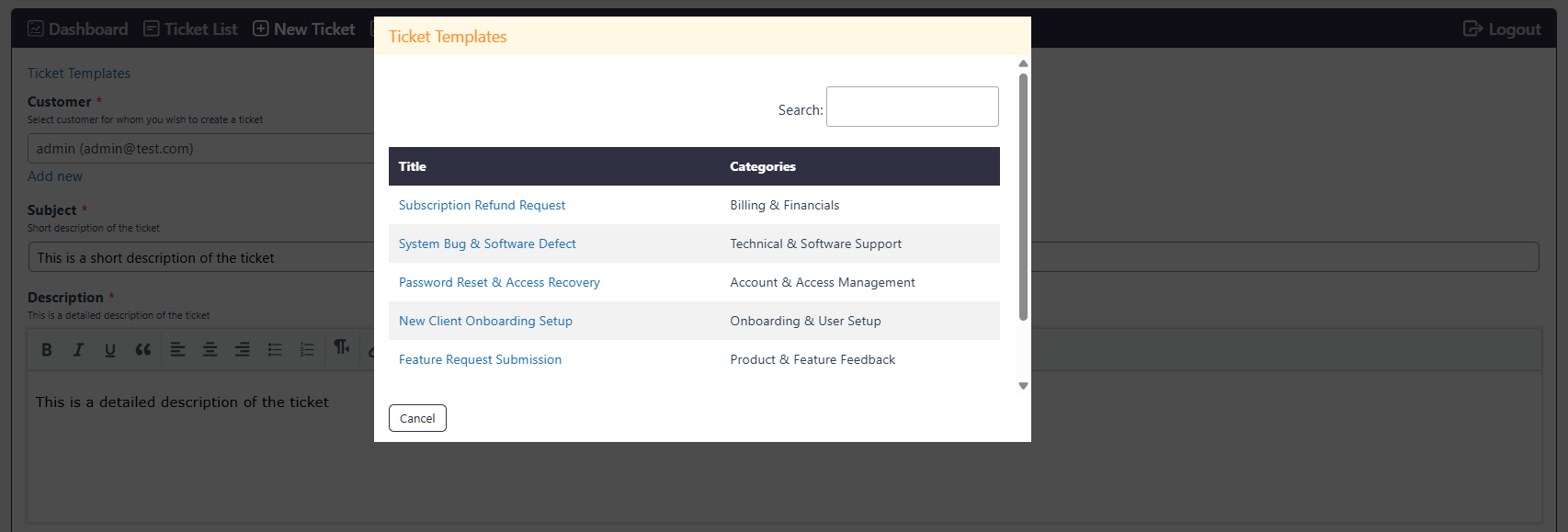
Task: Click the dialog scrollbar down arrow
Action: (x=1023, y=386)
